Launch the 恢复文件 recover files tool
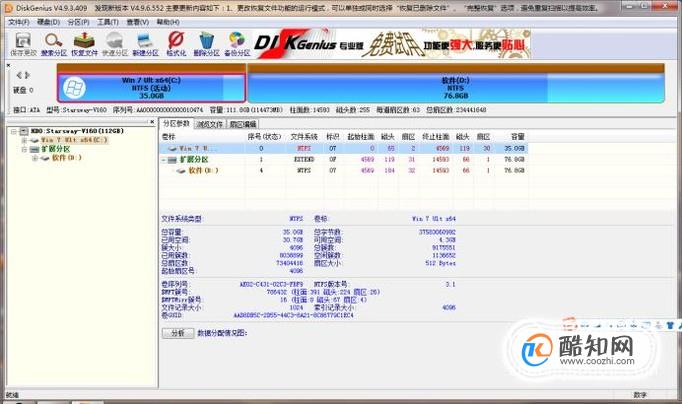Image resolution: width=682 pixels, height=404 pixels. (x=84, y=44)
